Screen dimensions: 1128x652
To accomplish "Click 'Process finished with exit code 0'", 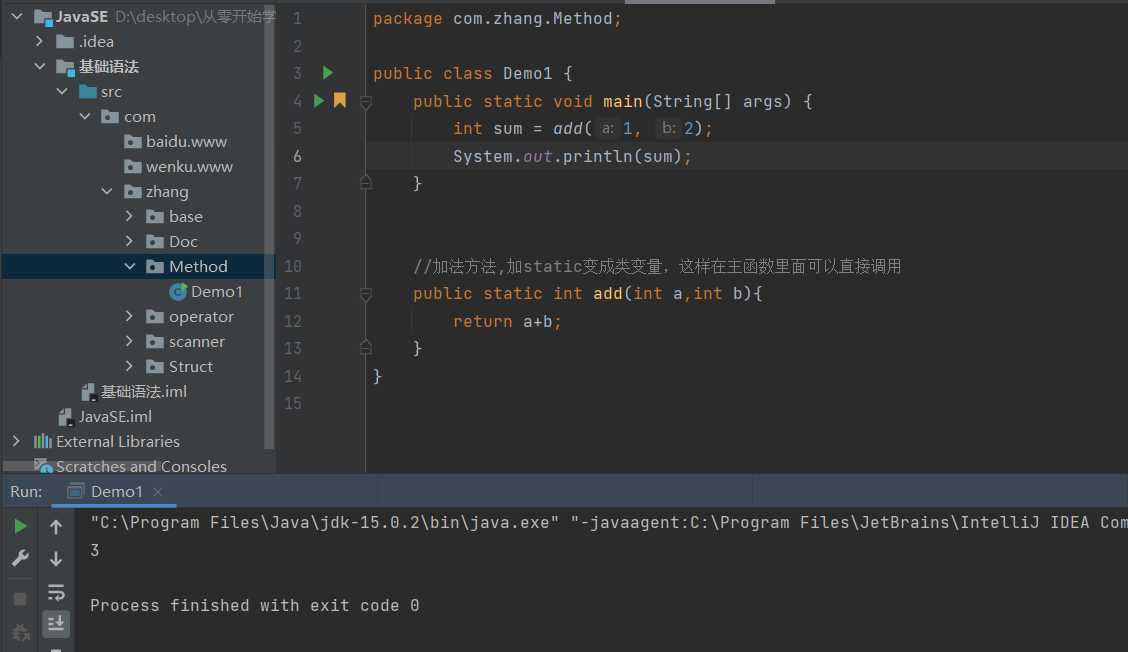I will pyautogui.click(x=255, y=605).
